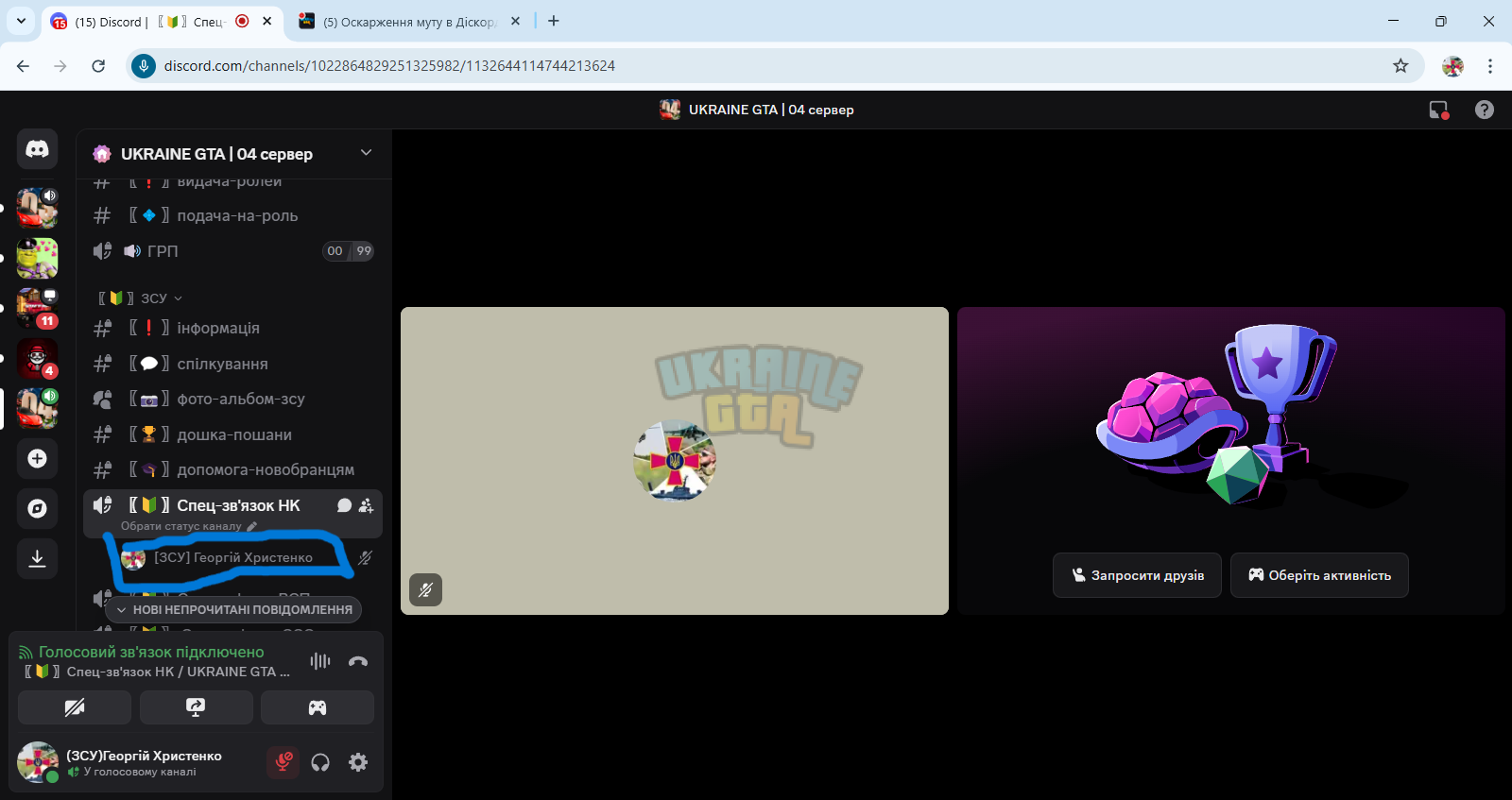Open Discord help question mark icon
The width and height of the screenshot is (1512, 800).
[1485, 110]
